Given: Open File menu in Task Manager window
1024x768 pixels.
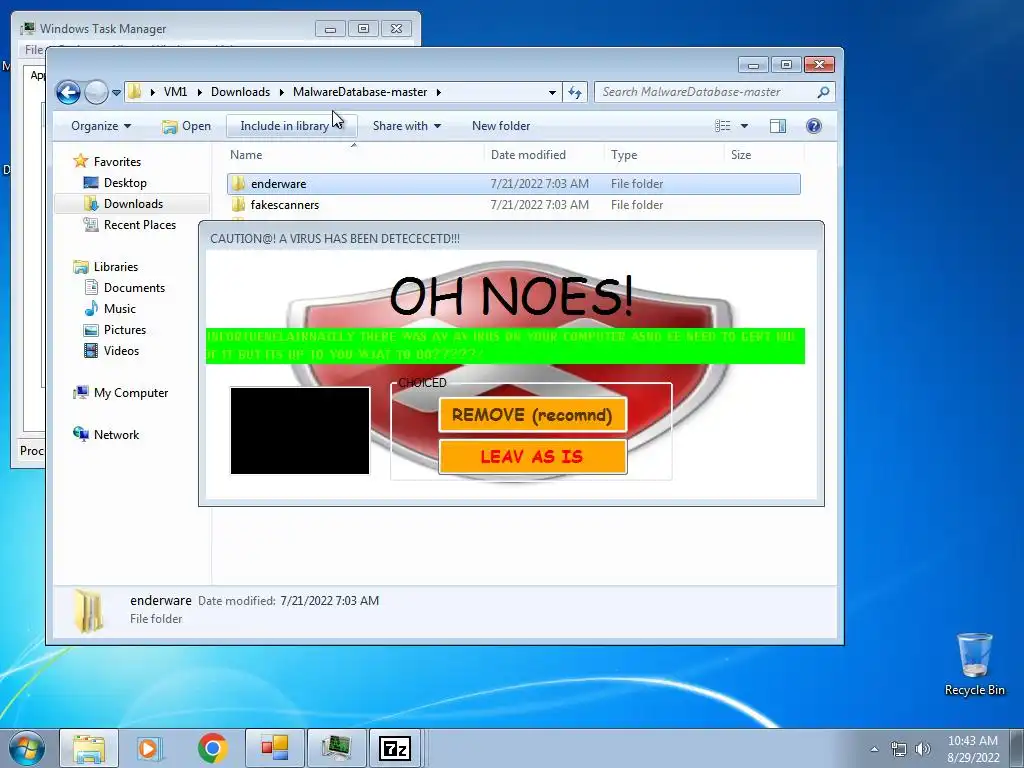Looking at the screenshot, I should coord(33,50).
